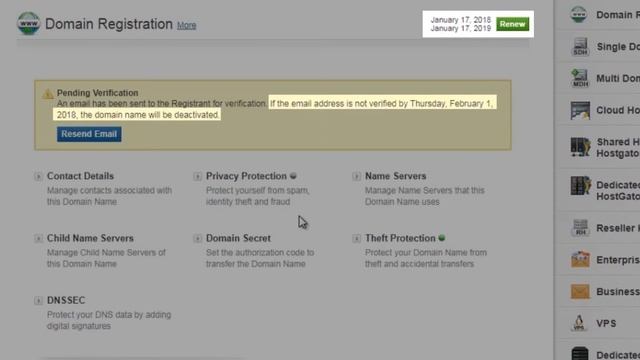Click the grey Privacy Protection status dot
The width and height of the screenshot is (640, 360).
tap(293, 176)
